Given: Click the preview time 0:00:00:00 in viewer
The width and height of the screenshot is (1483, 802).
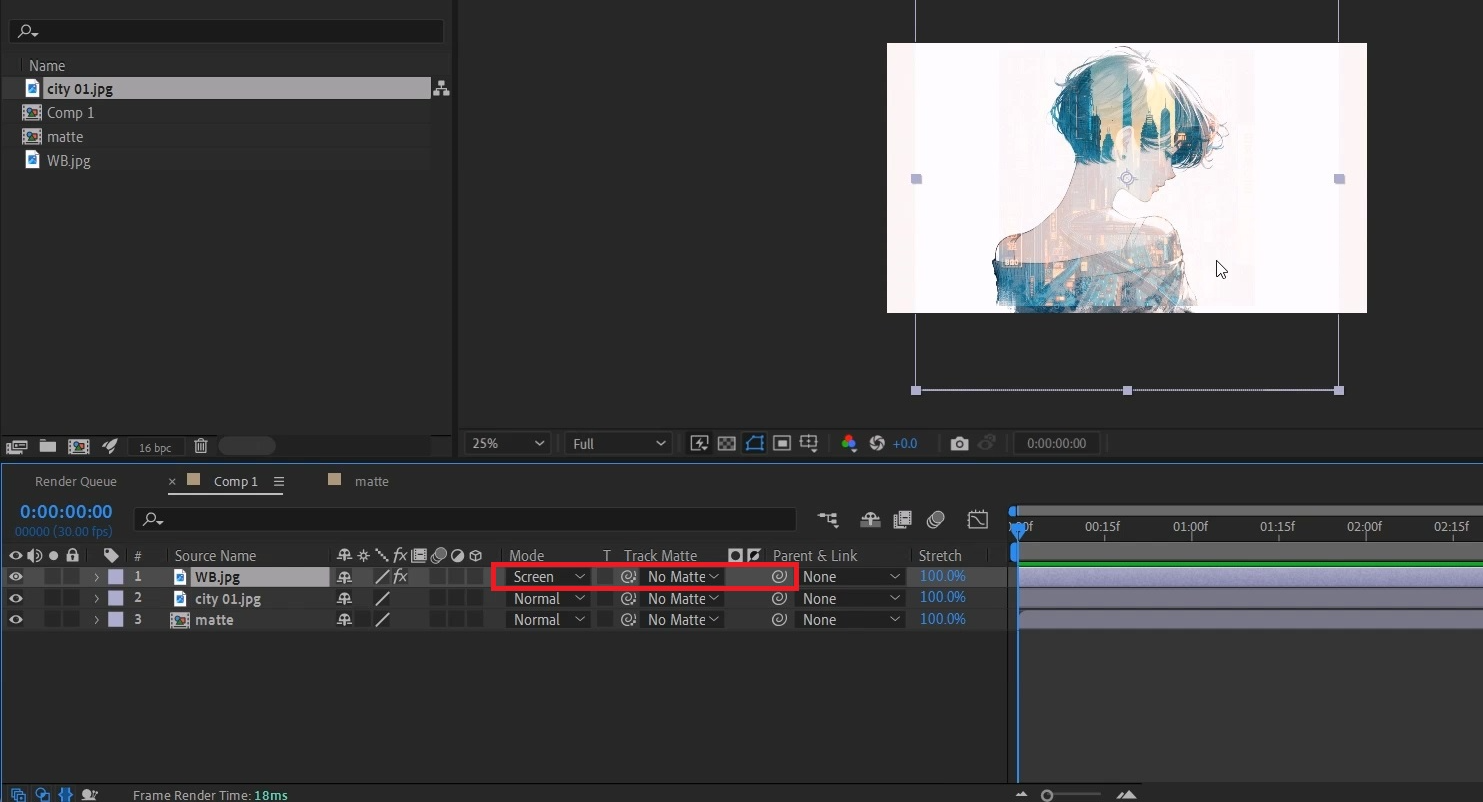Looking at the screenshot, I should coord(1057,443).
